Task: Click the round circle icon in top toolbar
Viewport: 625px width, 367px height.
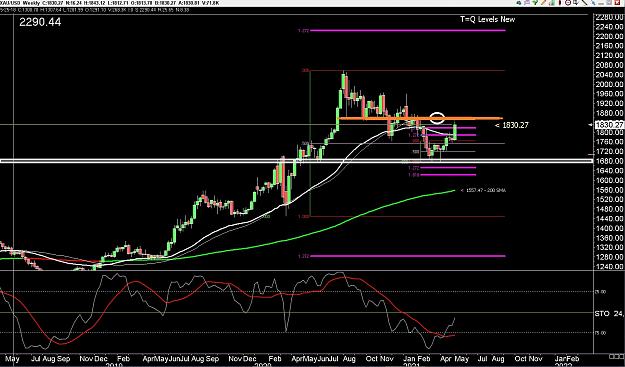Action: 568,3
